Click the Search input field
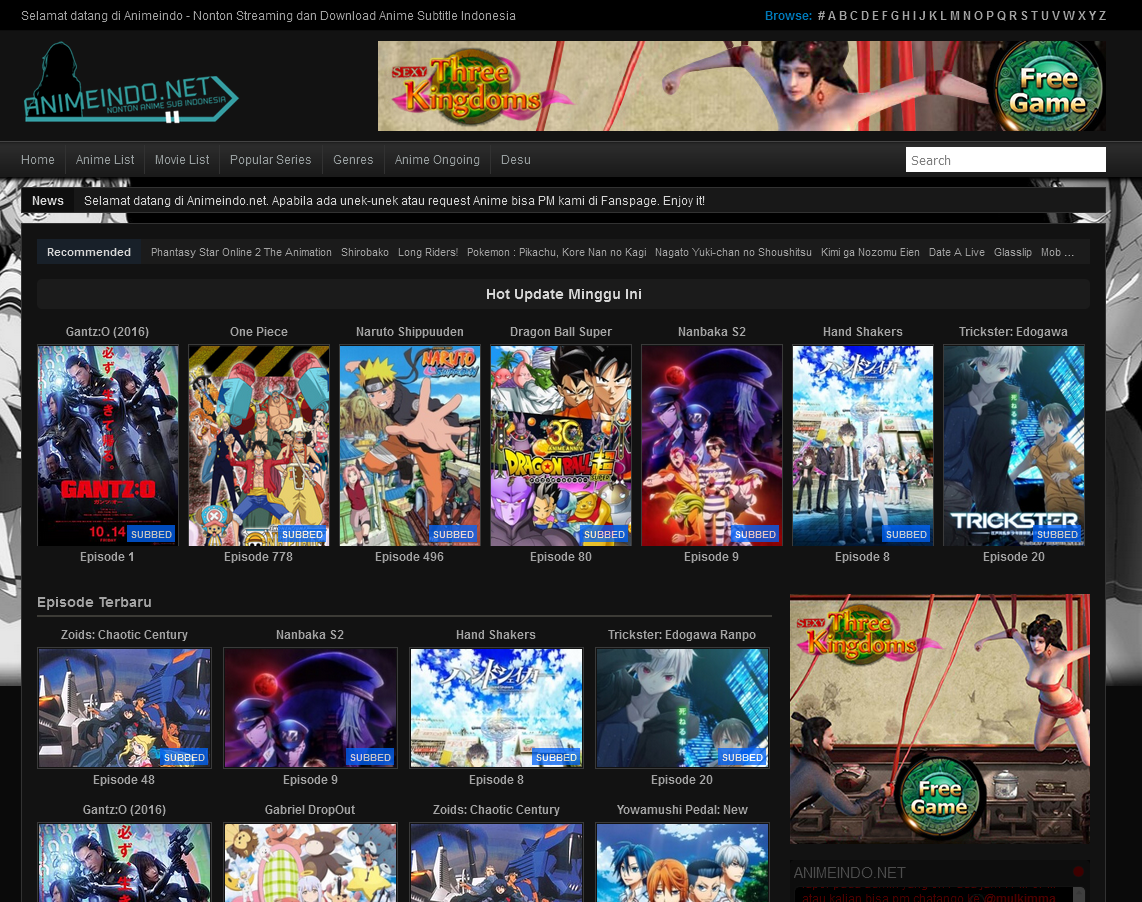 point(1006,160)
